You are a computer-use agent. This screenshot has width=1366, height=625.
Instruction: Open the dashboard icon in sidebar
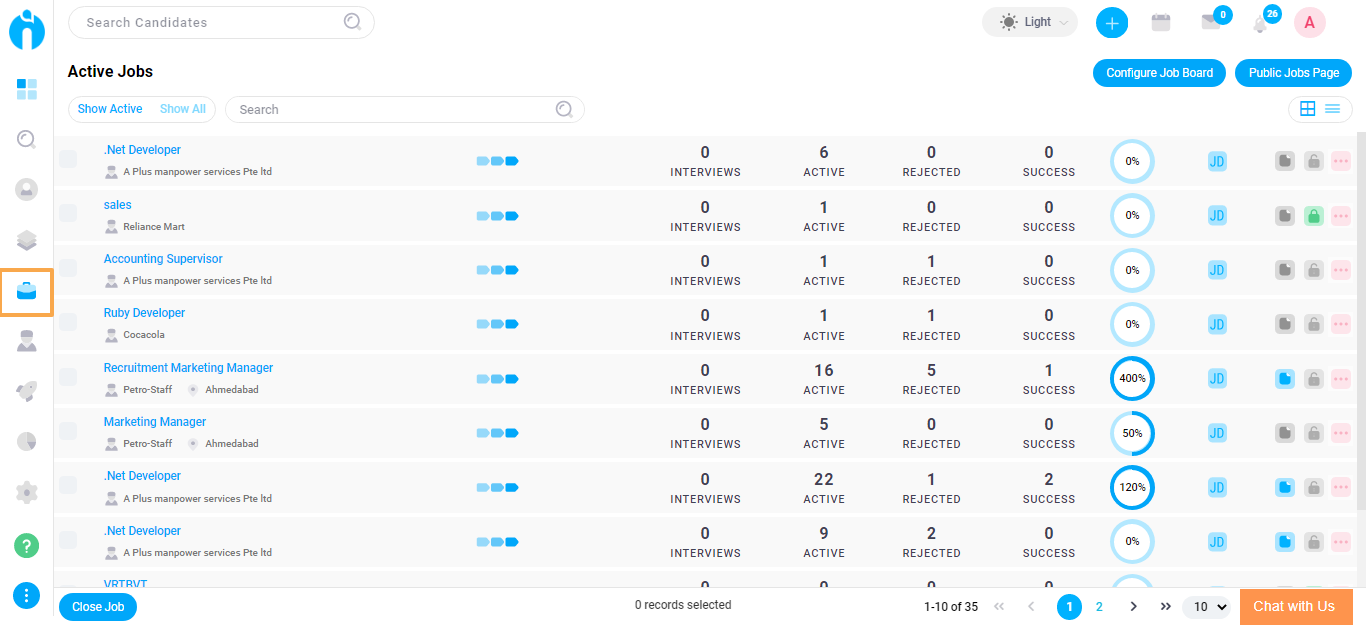coord(27,90)
